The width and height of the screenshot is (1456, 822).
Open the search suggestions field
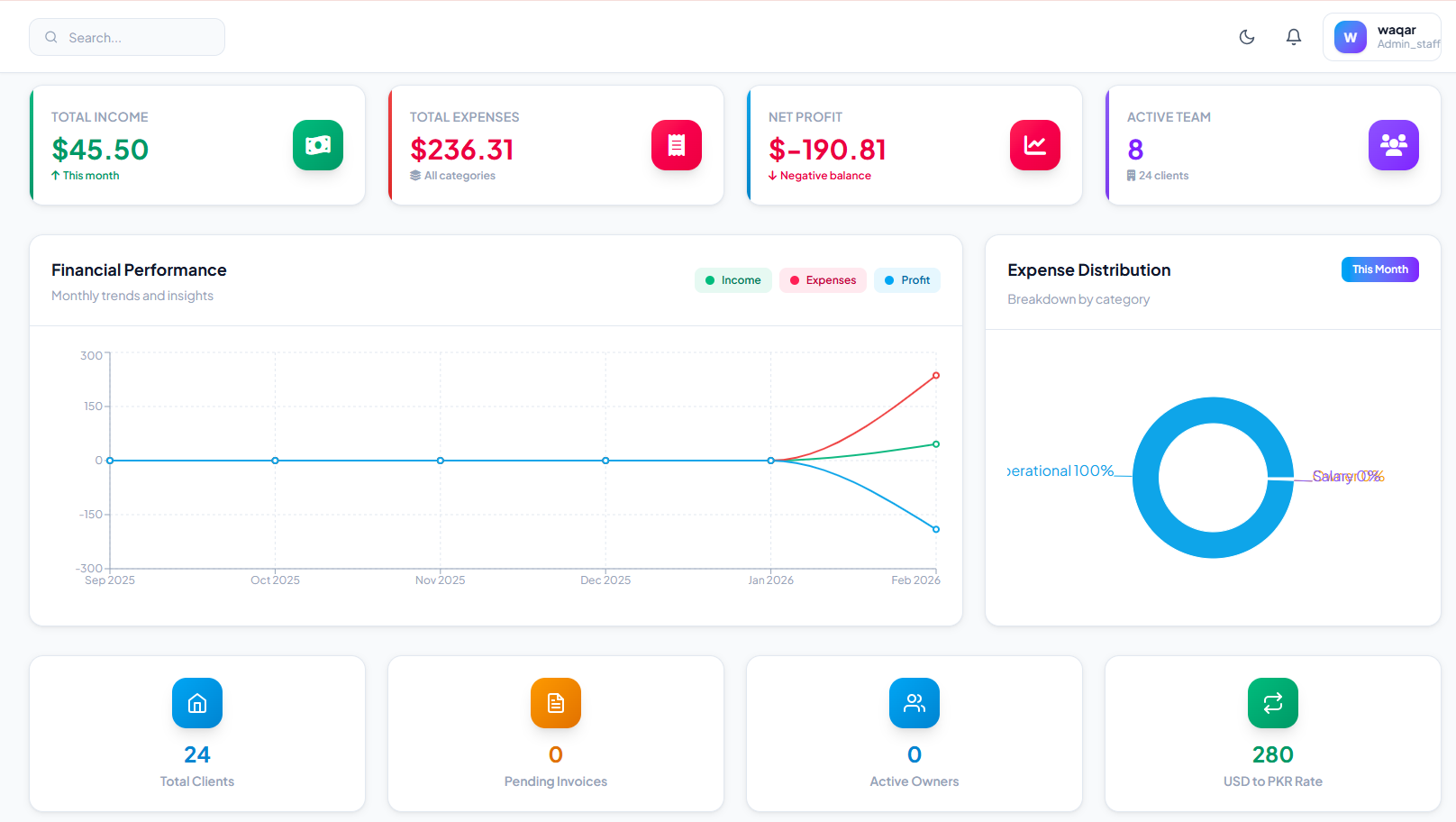click(126, 37)
